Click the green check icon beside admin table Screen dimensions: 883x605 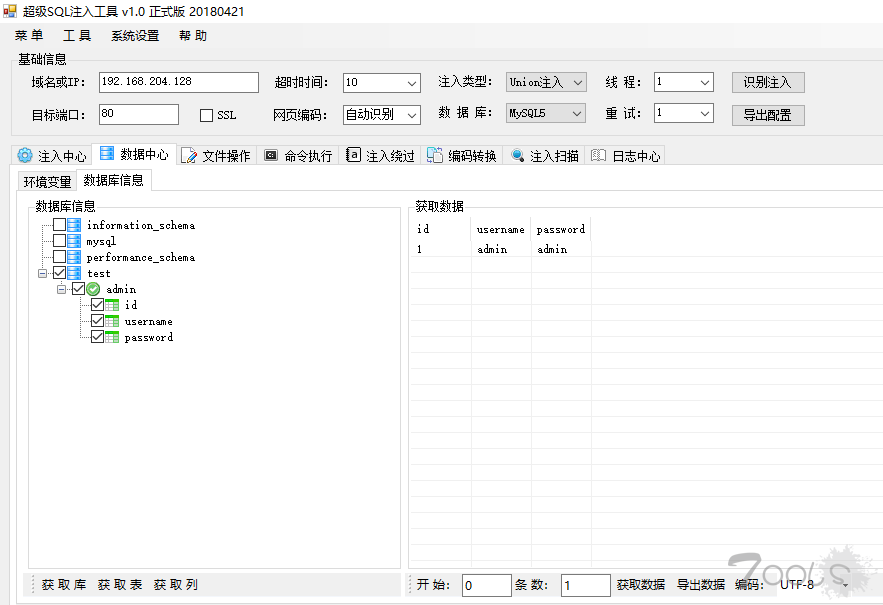point(93,289)
